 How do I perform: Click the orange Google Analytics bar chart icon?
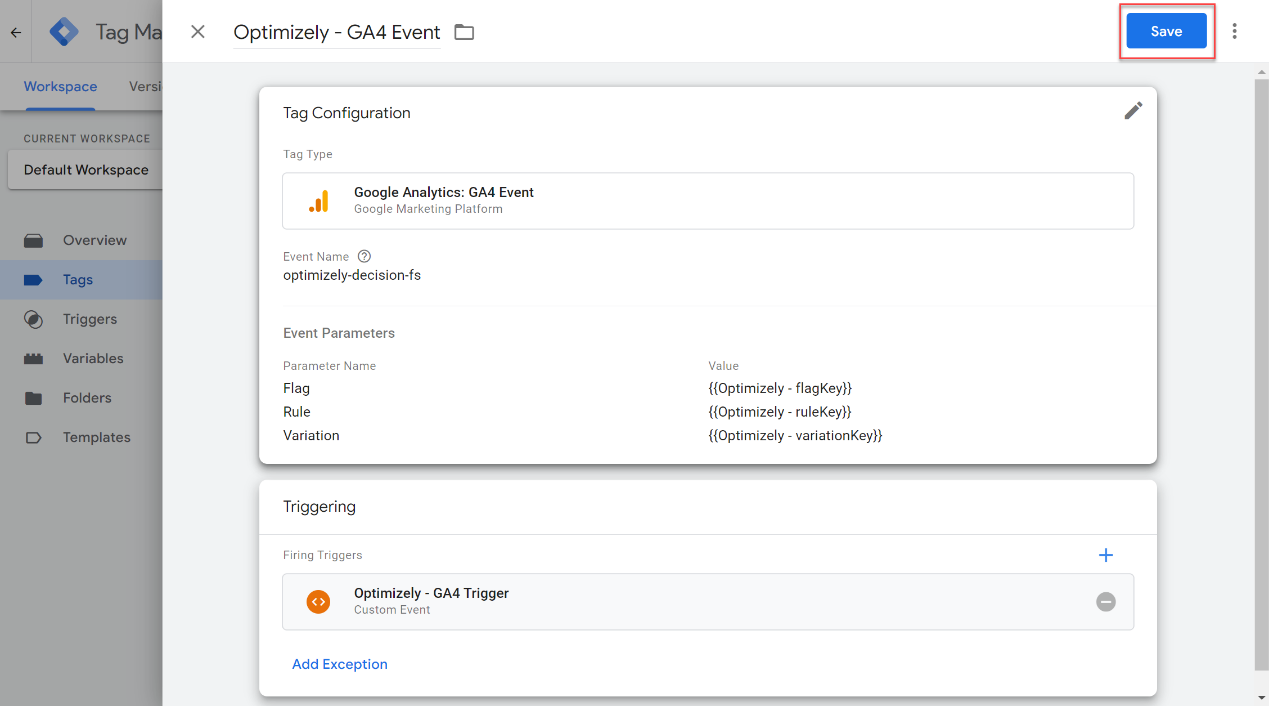[x=318, y=201]
